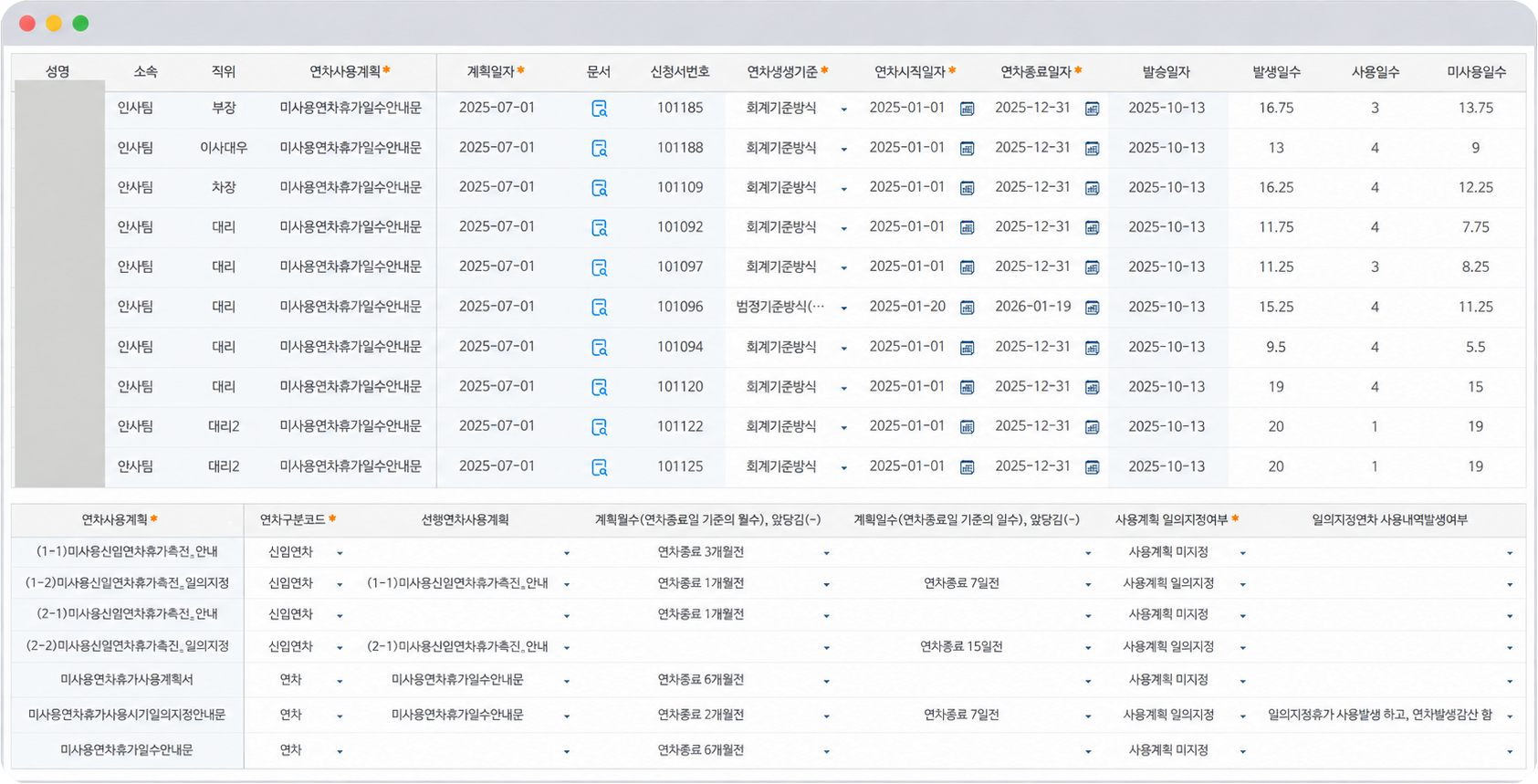Open the 연차생생기준 dropdown for application 101120
The image size is (1538, 784).
[x=843, y=388]
